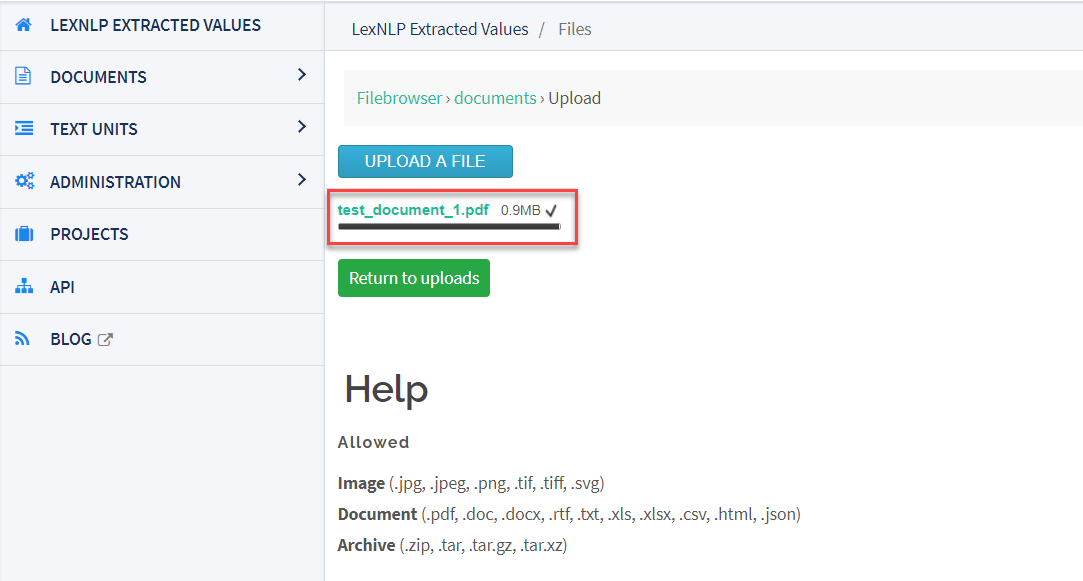Click the Document file types line
The width and height of the screenshot is (1083, 581).
pos(569,514)
